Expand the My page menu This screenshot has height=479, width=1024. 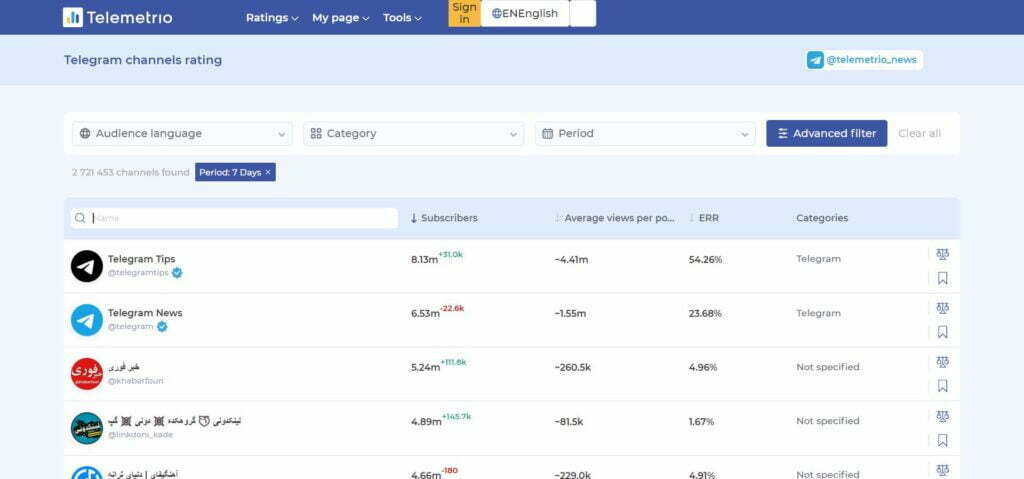coord(340,18)
